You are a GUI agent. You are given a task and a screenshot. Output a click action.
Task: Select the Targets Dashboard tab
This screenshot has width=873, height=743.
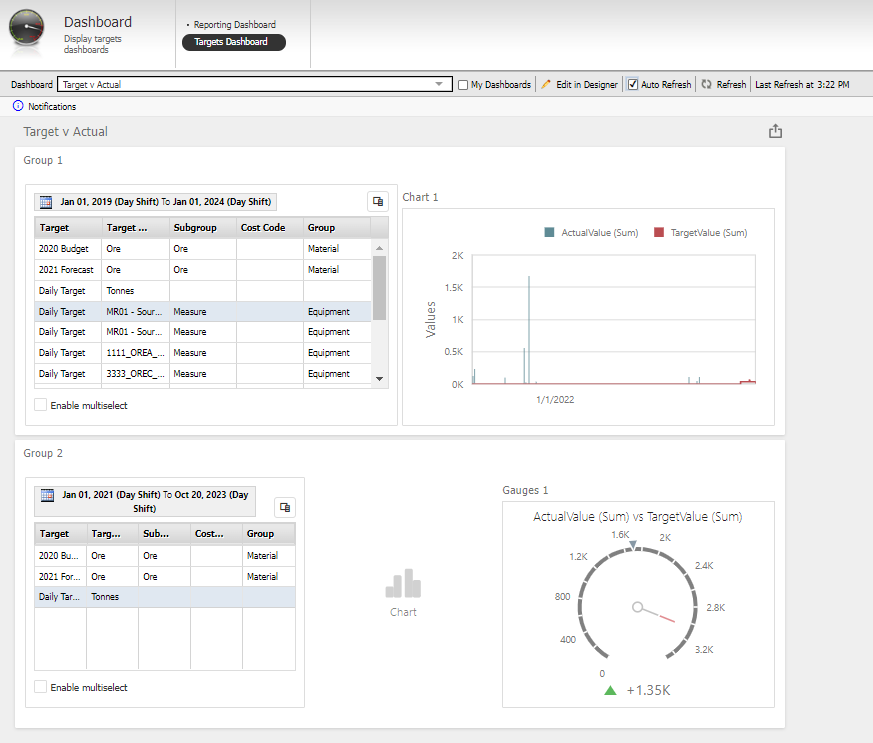[233, 42]
